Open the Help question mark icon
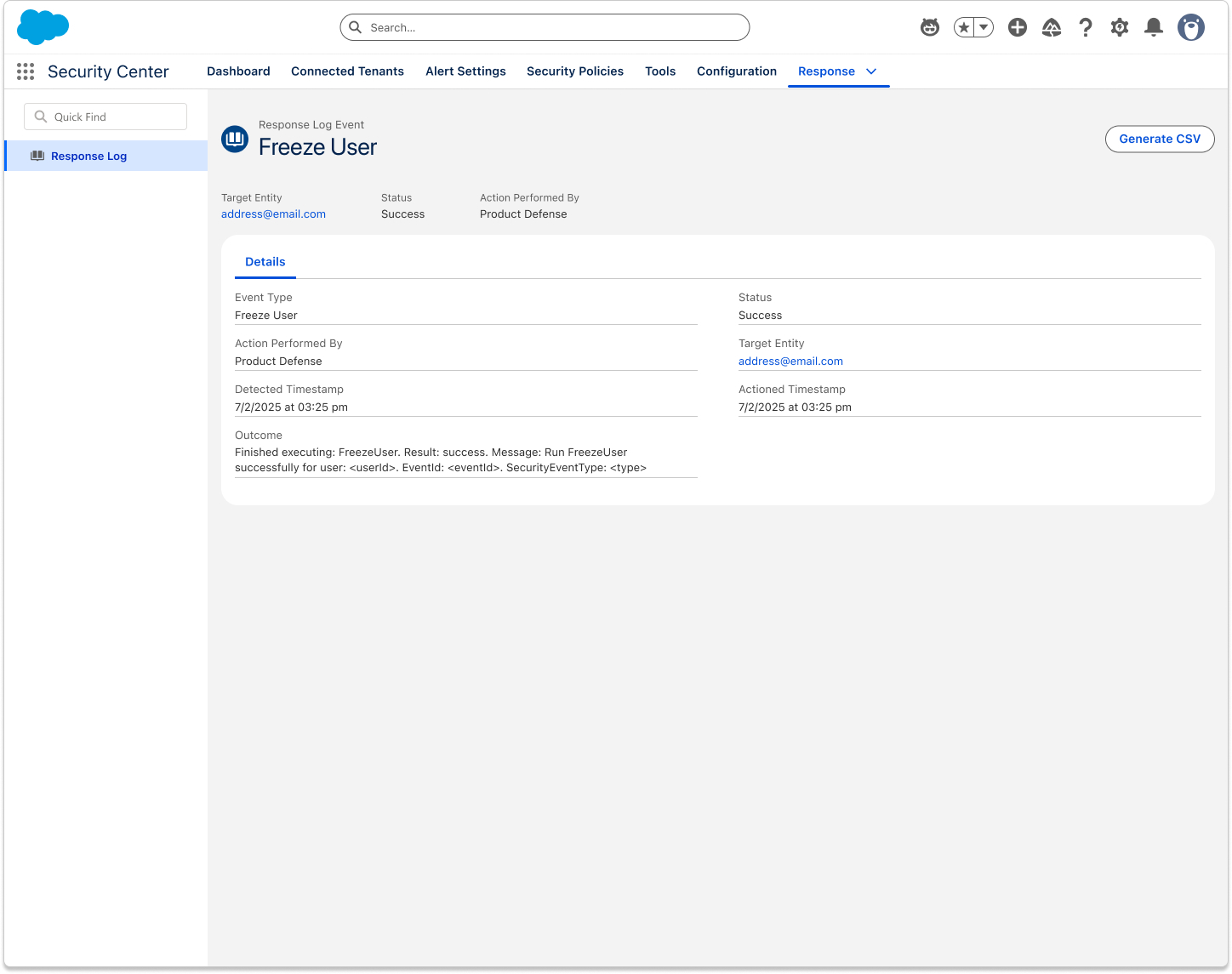Image resolution: width=1232 pixels, height=974 pixels. pyautogui.click(x=1086, y=27)
